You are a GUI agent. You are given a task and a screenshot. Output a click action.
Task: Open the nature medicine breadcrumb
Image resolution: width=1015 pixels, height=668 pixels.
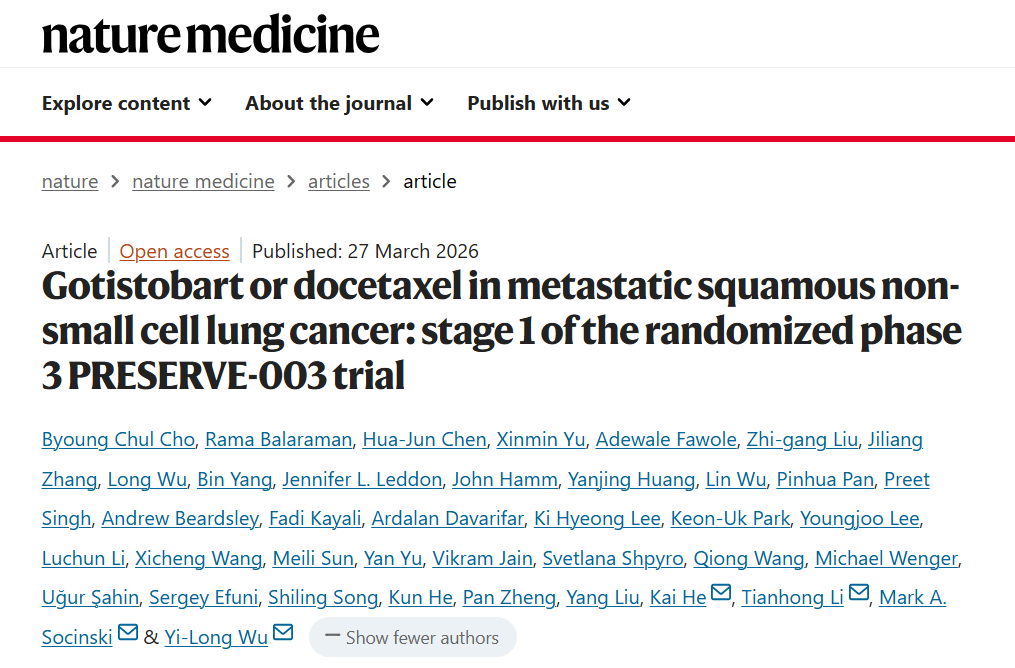[203, 181]
